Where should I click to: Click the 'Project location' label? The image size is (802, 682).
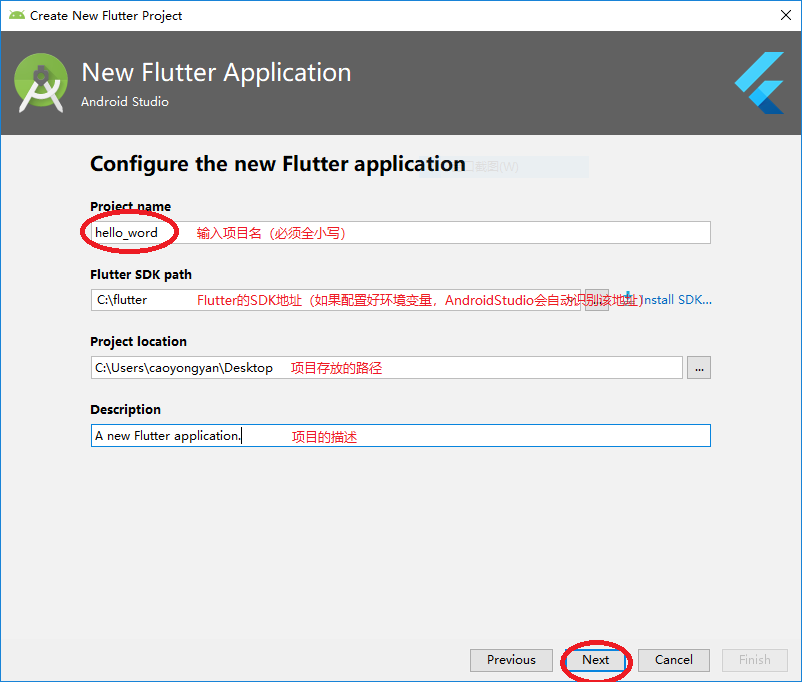pyautogui.click(x=138, y=342)
